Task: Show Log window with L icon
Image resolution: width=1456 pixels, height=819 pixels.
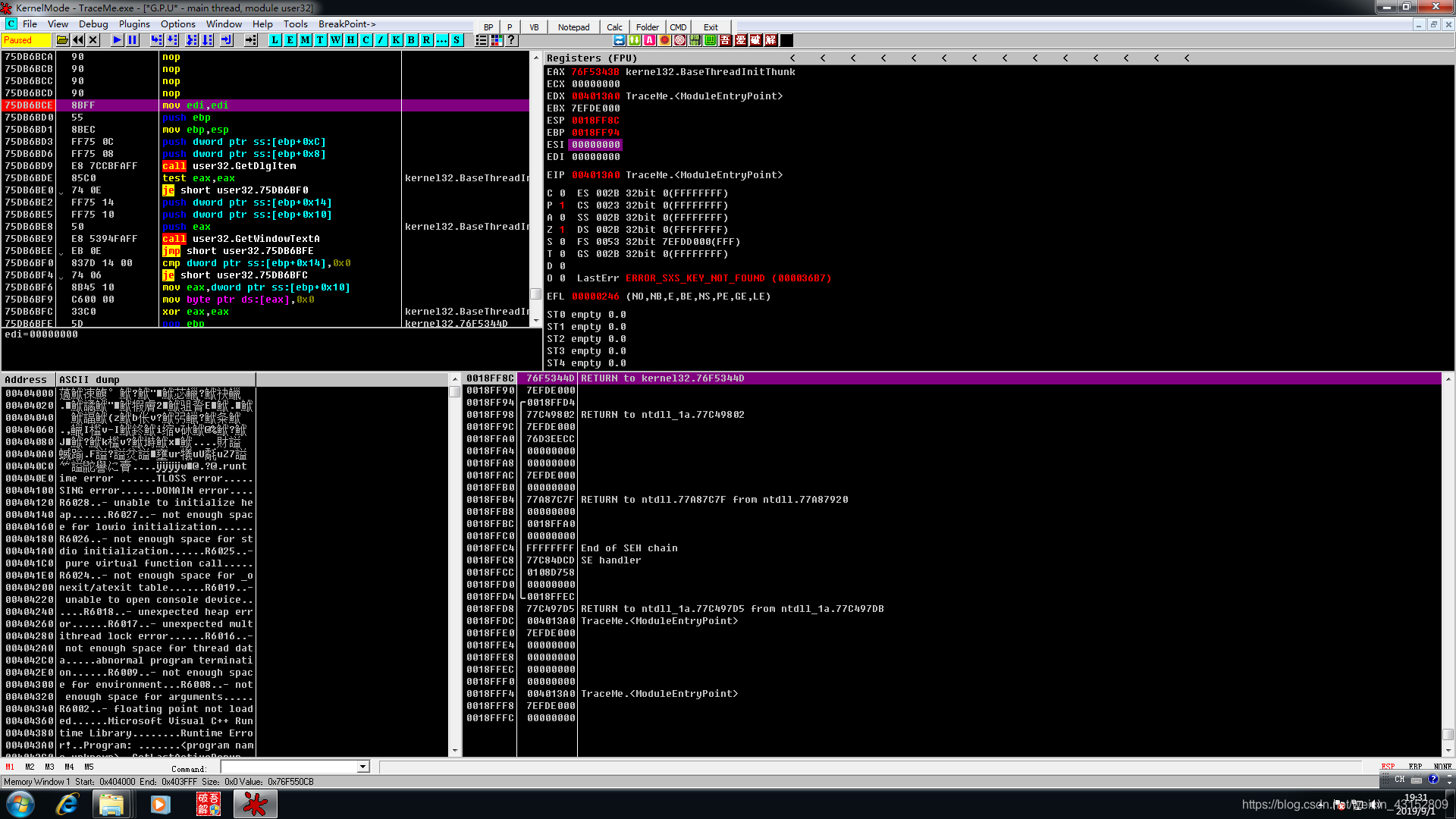Action: (x=275, y=40)
